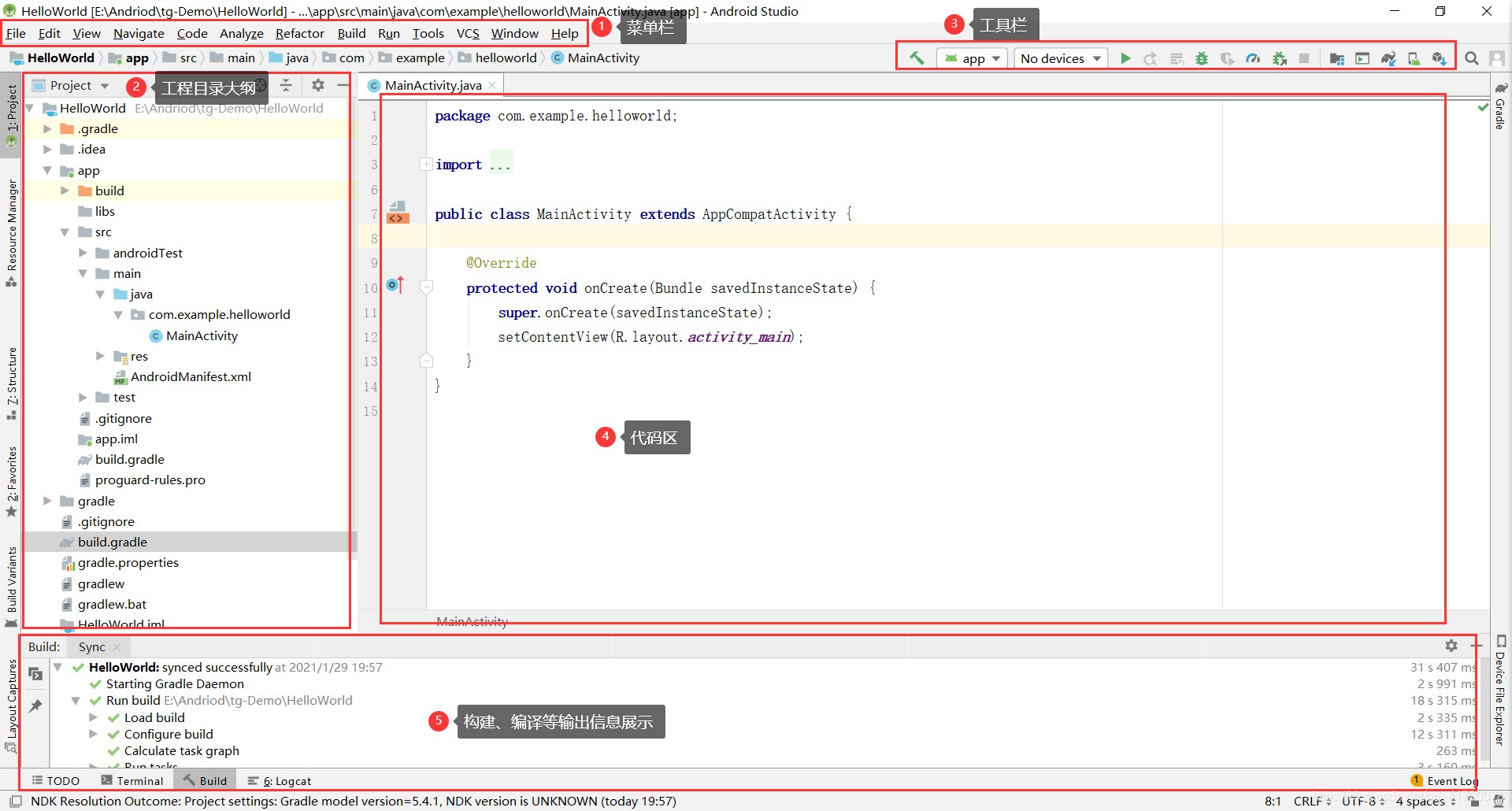Click the Apply Code Changes icon
Viewport: 1512px width, 811px height.
pyautogui.click(x=1177, y=58)
